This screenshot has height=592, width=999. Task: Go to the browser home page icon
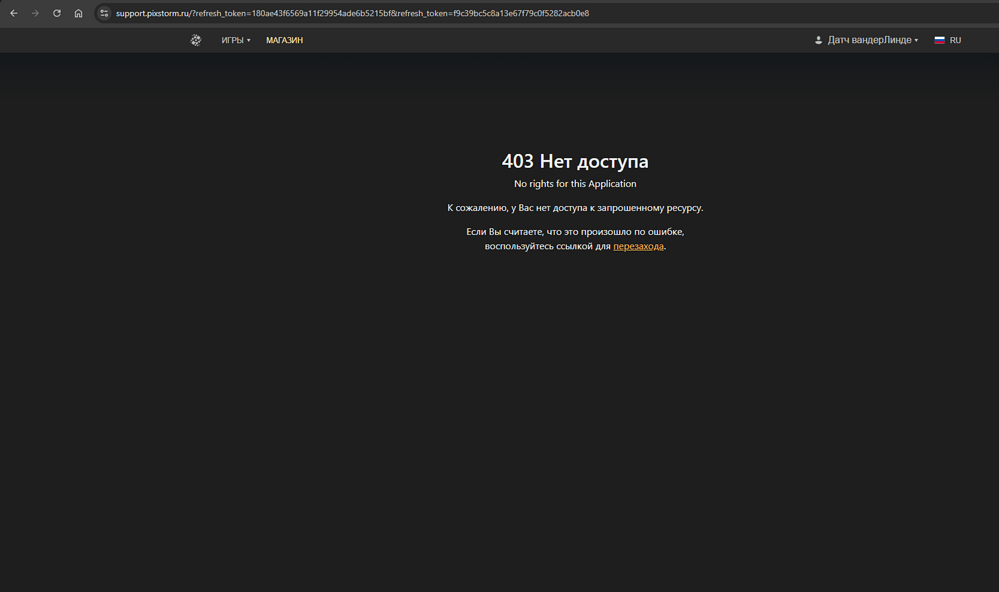pos(78,13)
